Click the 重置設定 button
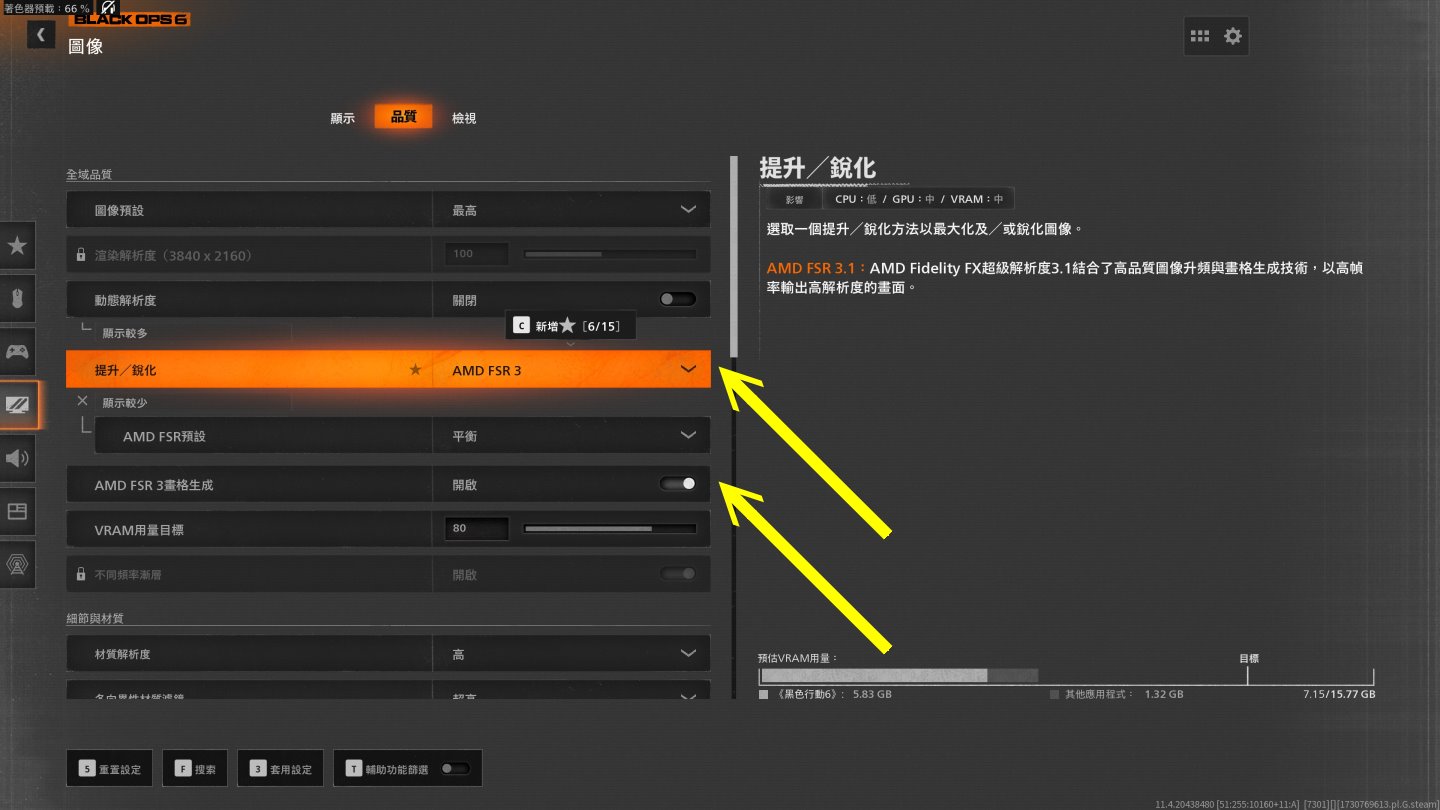The height and width of the screenshot is (810, 1440). click(111, 769)
